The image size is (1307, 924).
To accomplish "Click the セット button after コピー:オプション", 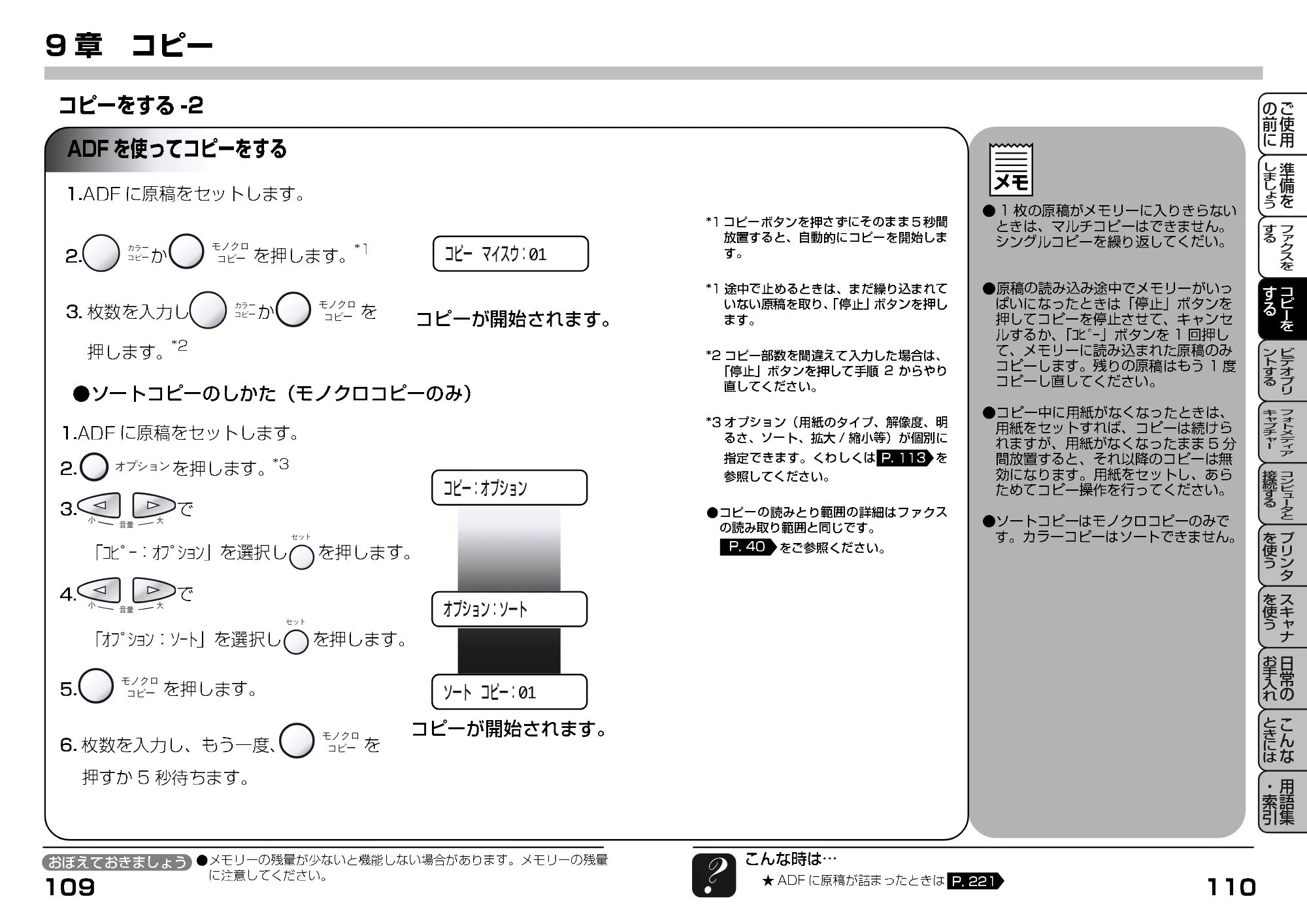I will point(301,556).
